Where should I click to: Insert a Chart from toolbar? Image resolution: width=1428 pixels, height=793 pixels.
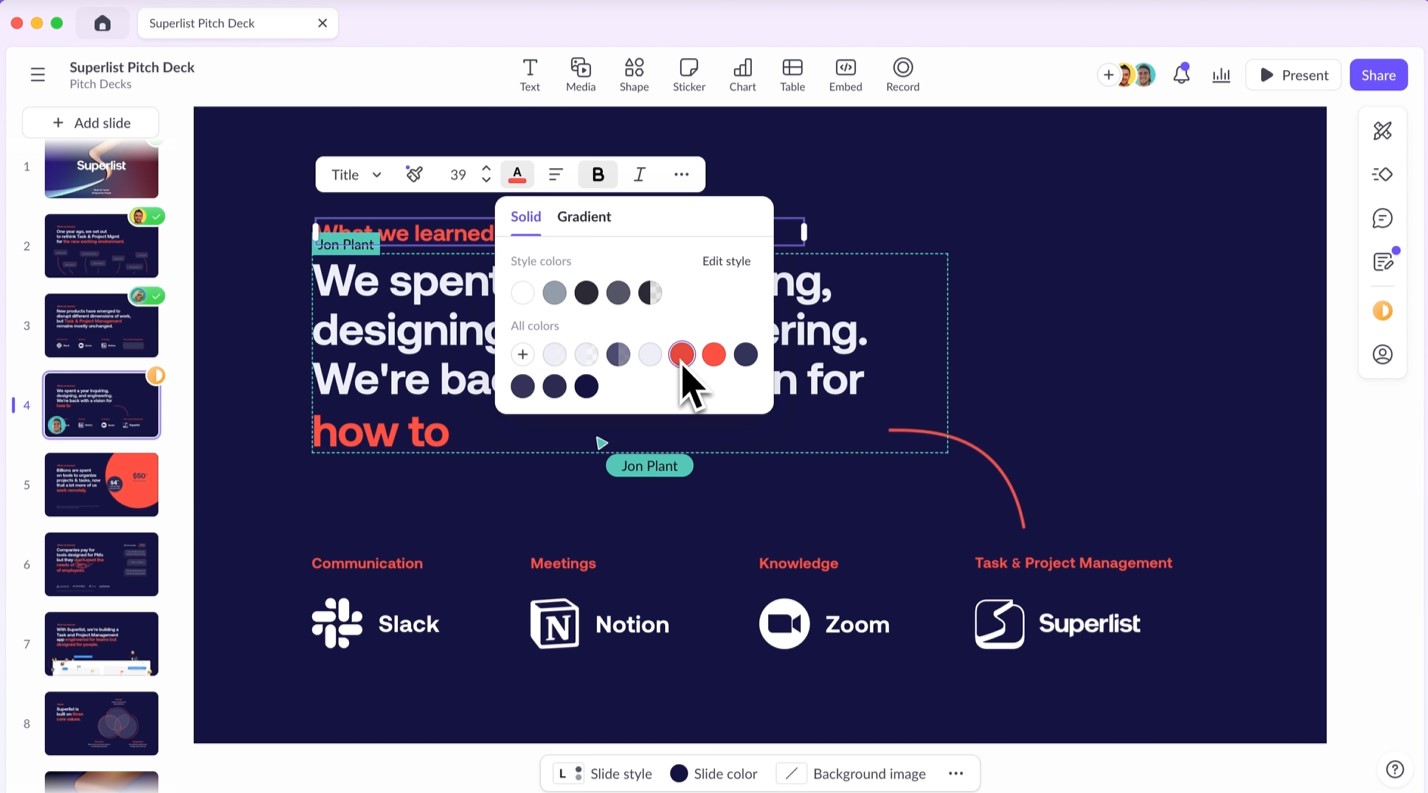pyautogui.click(x=742, y=74)
